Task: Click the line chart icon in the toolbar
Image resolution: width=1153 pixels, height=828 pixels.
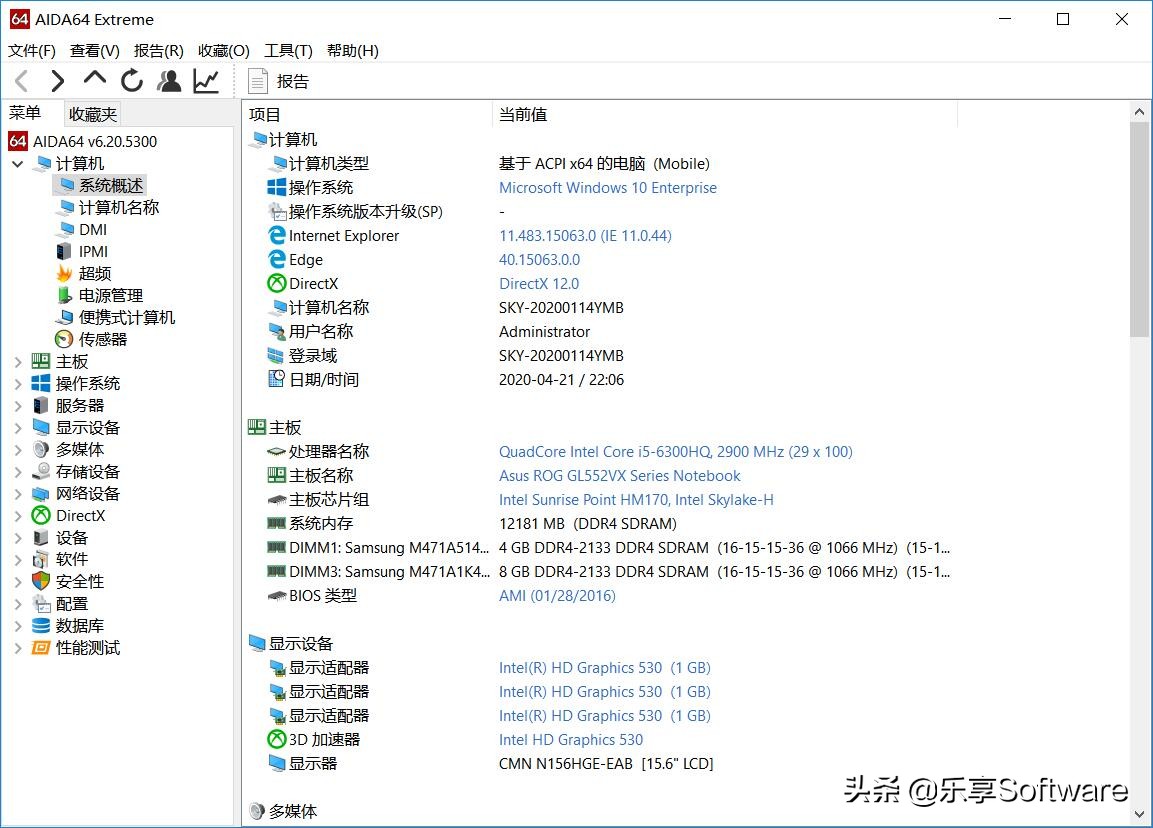Action: [x=205, y=81]
